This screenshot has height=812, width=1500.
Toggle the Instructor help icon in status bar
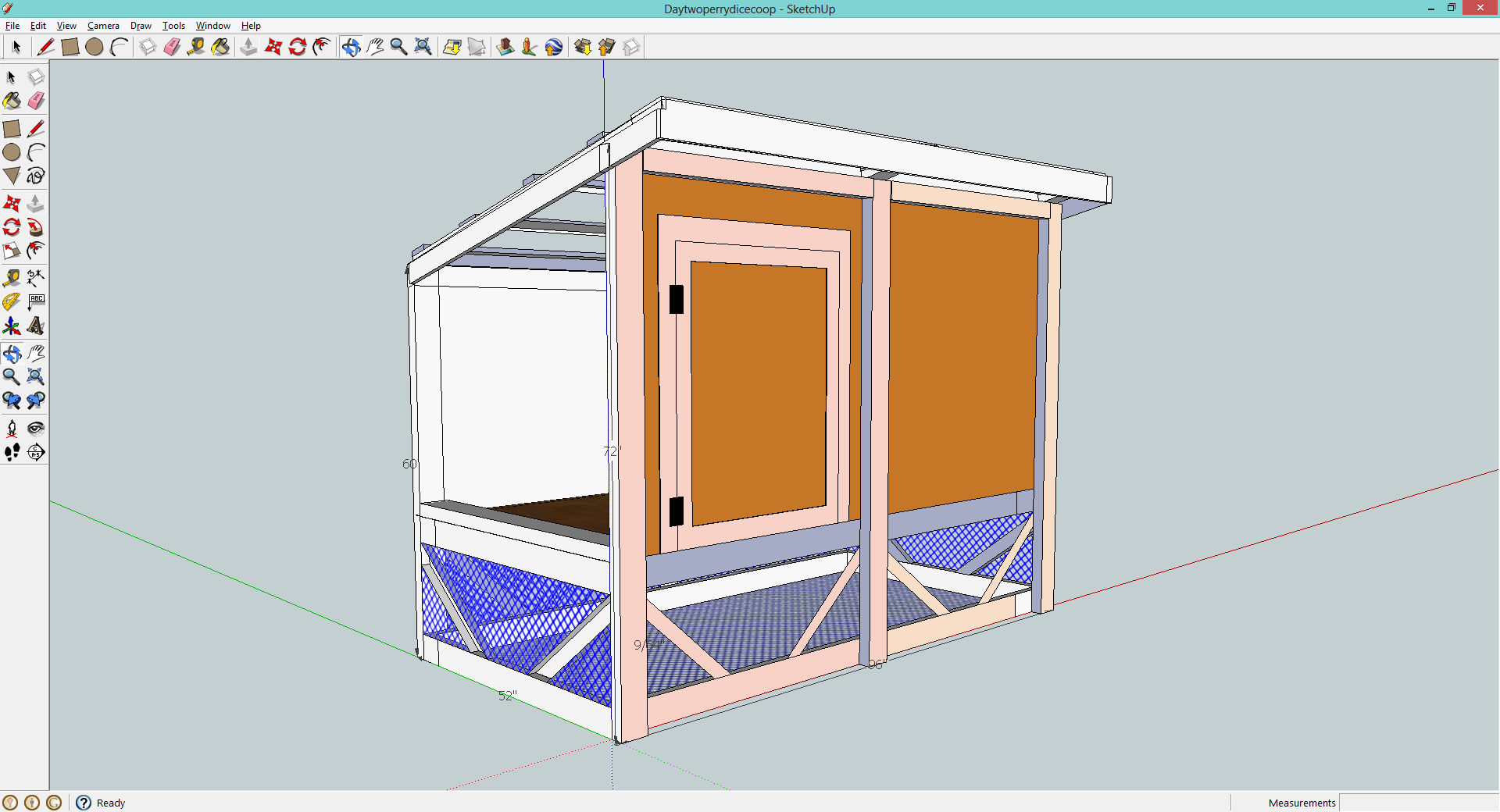(84, 803)
